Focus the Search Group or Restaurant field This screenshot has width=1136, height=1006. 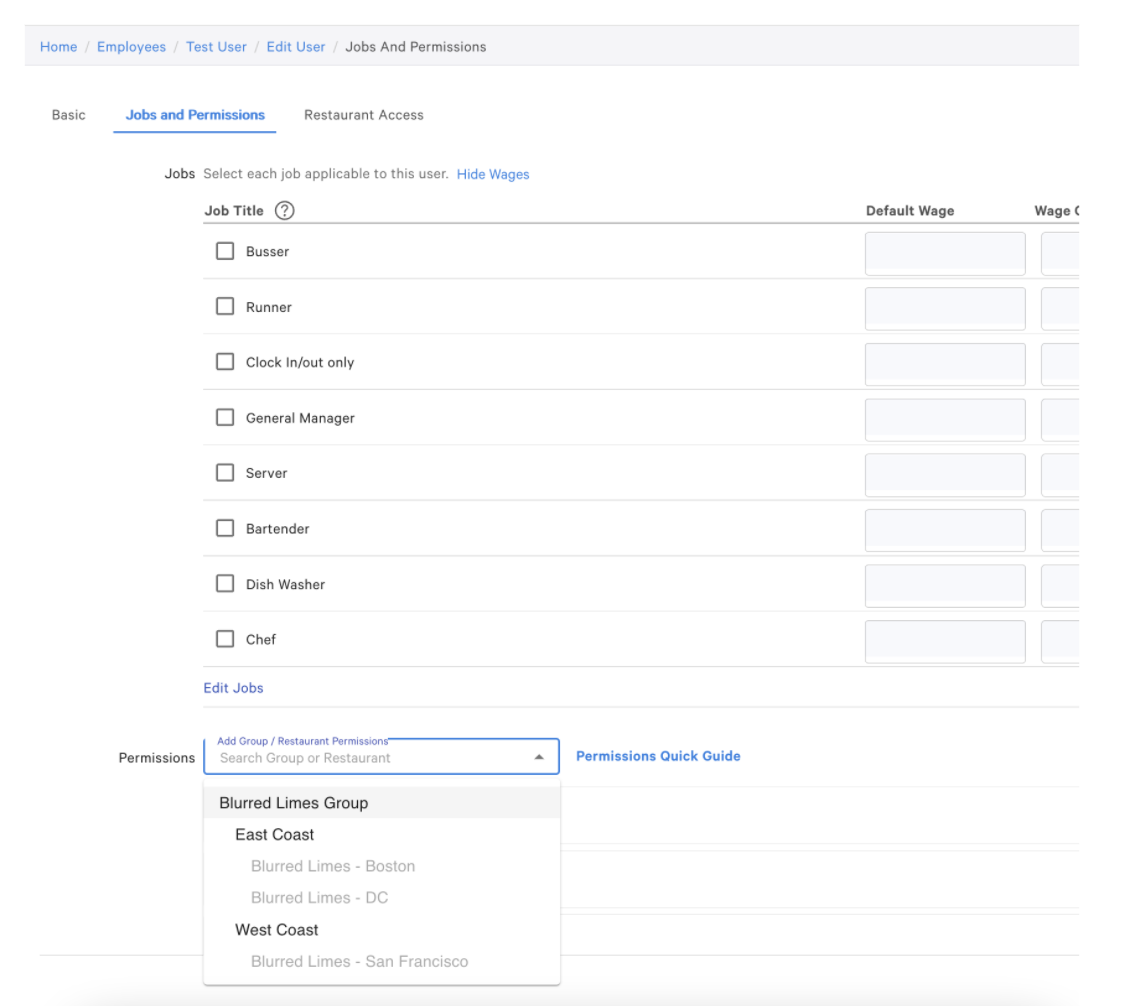click(370, 758)
